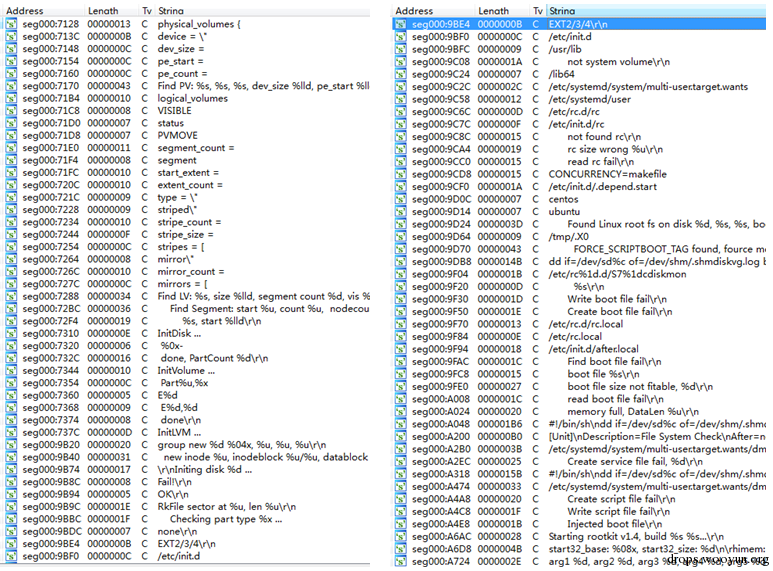Click icon beside seg000:9D64 /tmp/.X0
Image resolution: width=773 pixels, height=571 pixels.
tap(401, 237)
